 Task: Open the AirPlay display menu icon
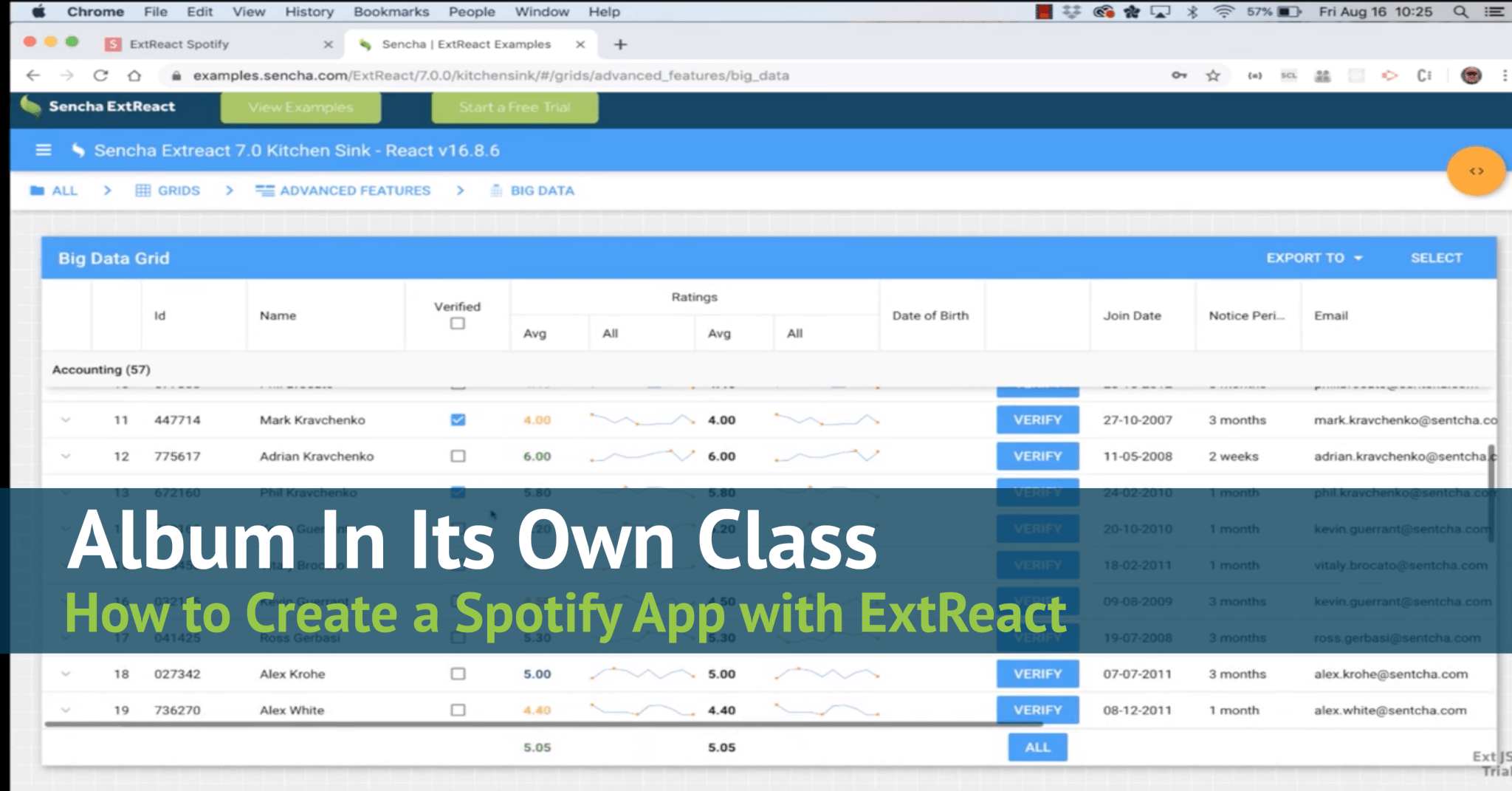click(x=1161, y=12)
